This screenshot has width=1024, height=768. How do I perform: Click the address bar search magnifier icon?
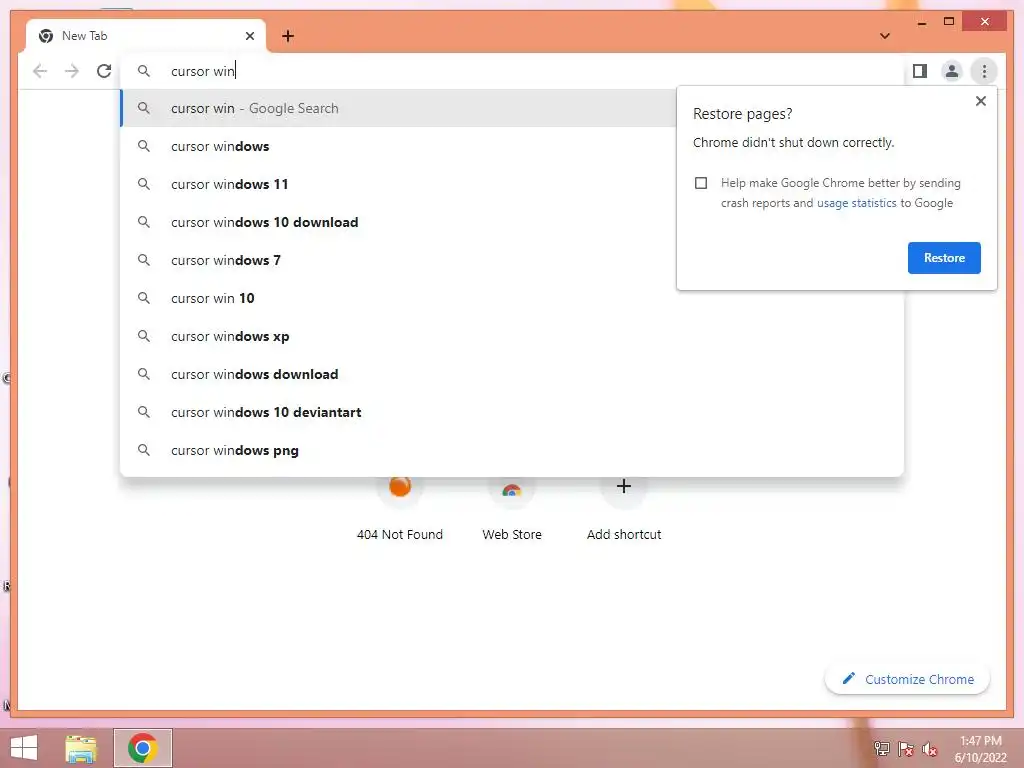click(144, 71)
